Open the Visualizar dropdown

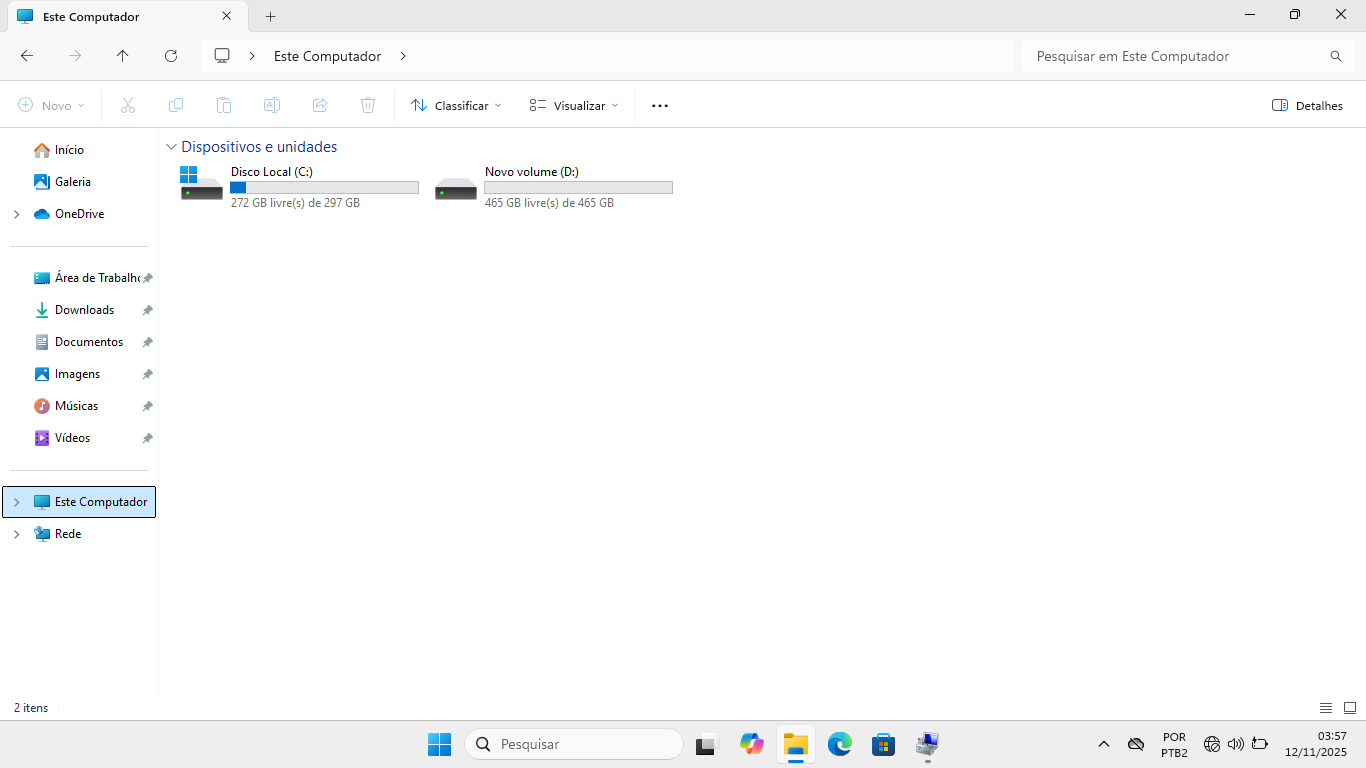pos(573,105)
